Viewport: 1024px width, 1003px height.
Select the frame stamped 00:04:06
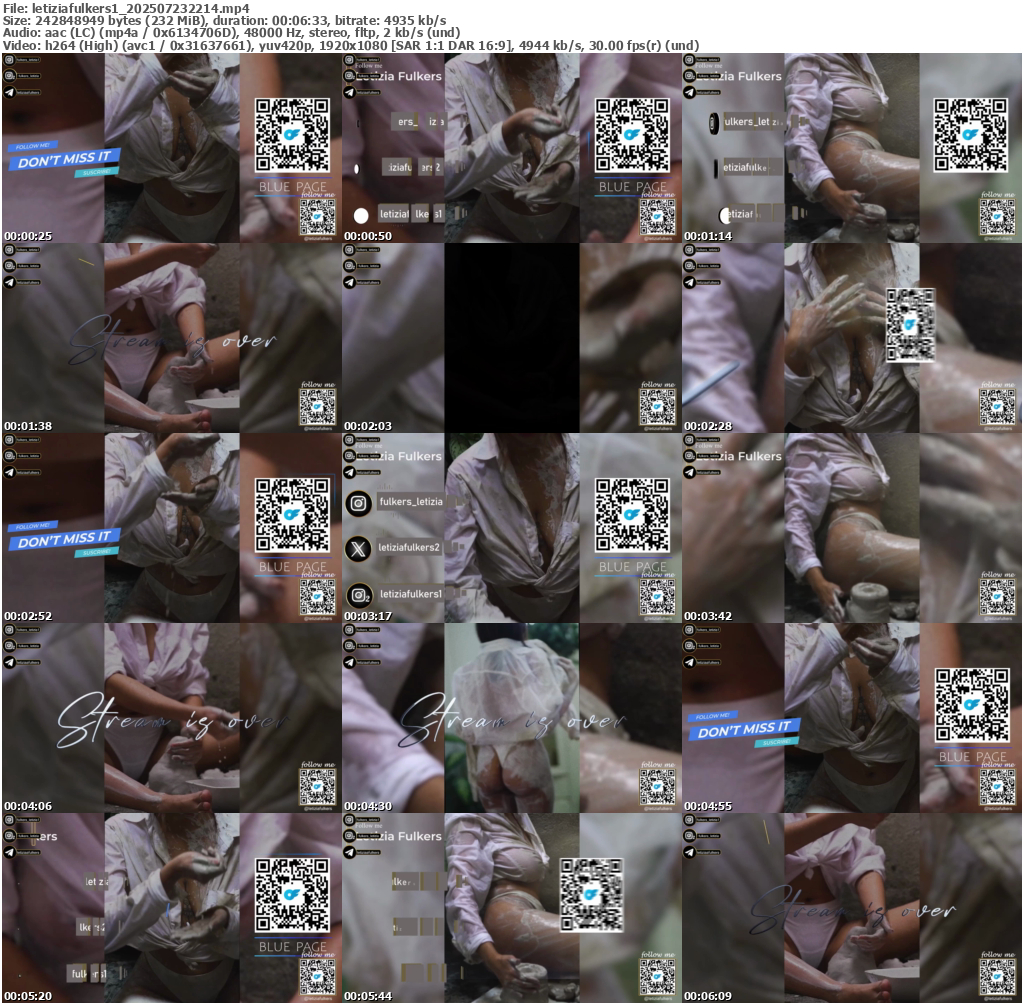point(172,718)
